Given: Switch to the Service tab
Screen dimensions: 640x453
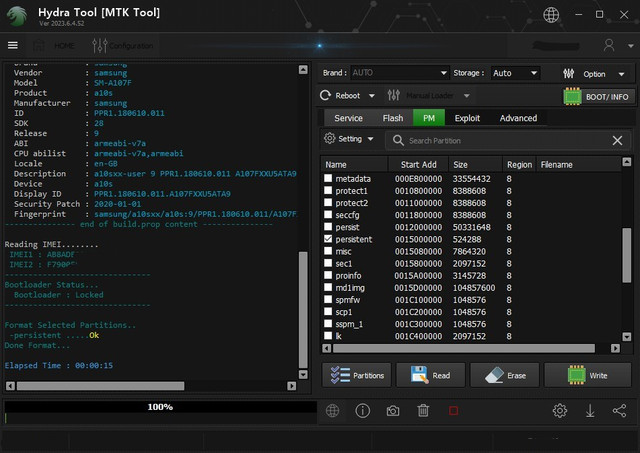Looking at the screenshot, I should pos(348,118).
